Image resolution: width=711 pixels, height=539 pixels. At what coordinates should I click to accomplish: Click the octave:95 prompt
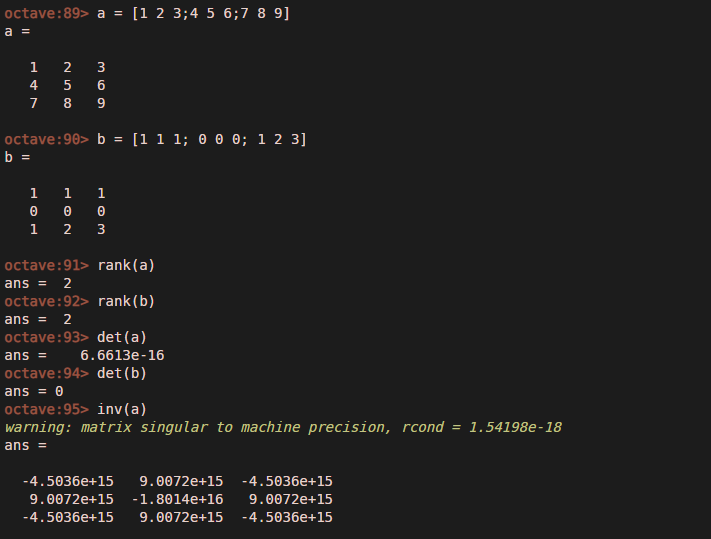[x=47, y=409]
